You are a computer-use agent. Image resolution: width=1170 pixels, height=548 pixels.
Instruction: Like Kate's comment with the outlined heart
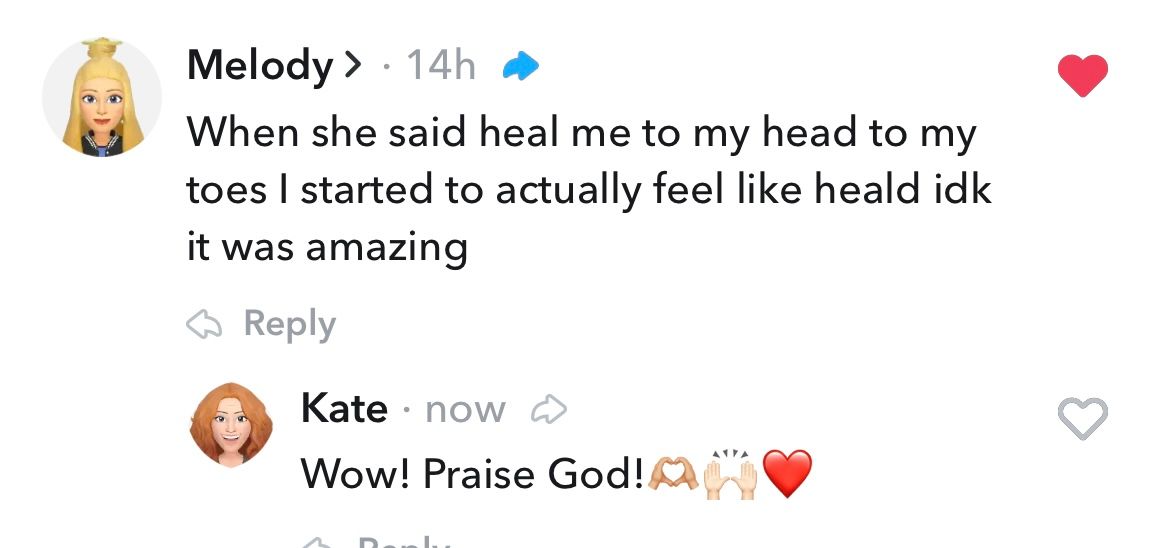[1083, 418]
